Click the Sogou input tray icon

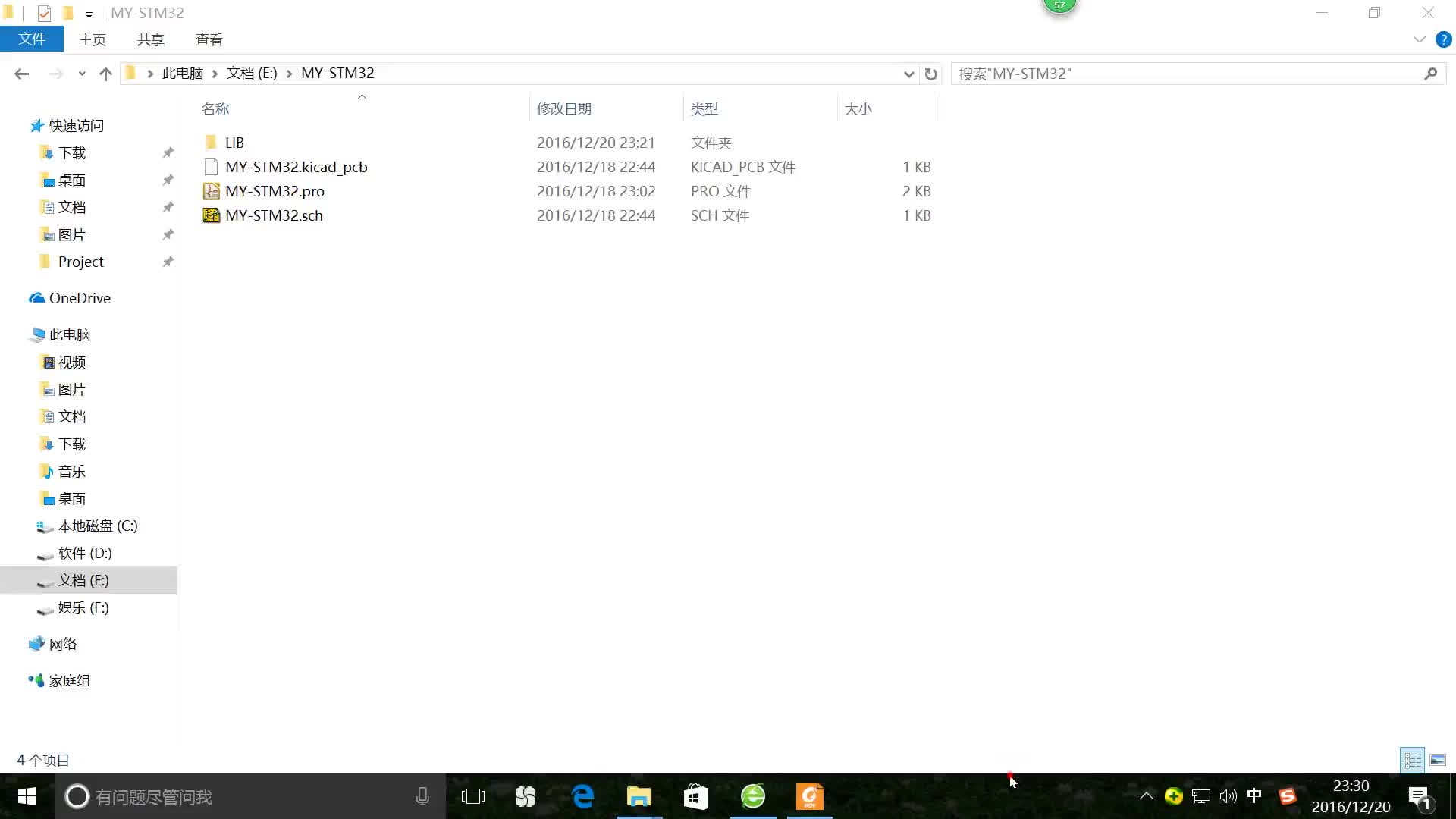click(x=1287, y=796)
